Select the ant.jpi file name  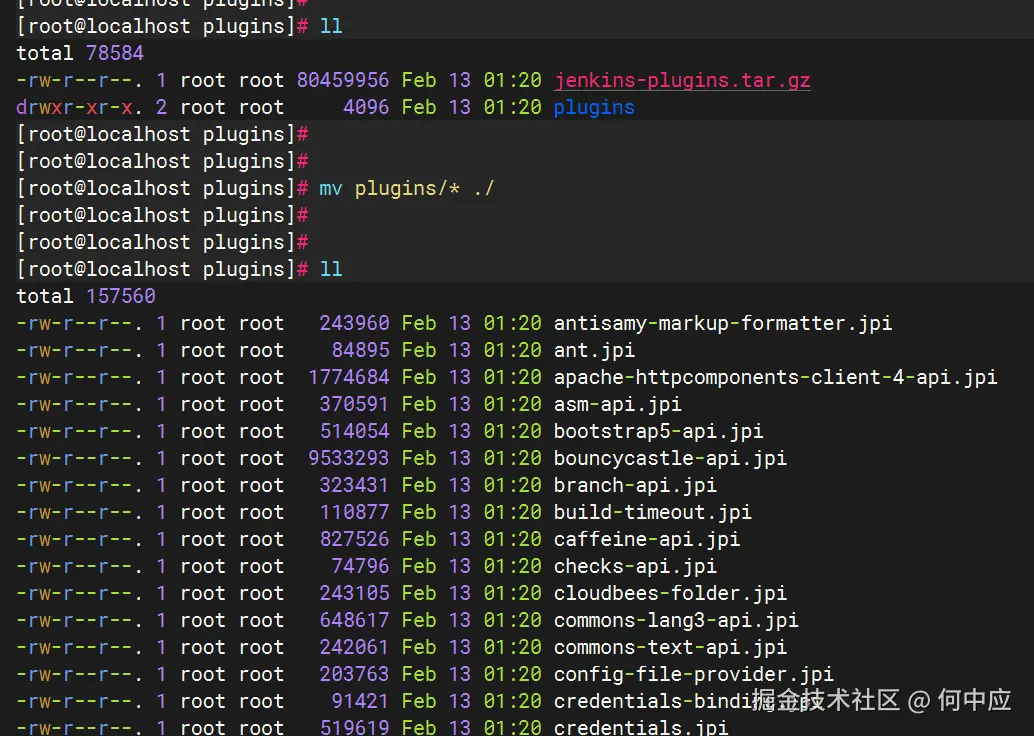[594, 350]
